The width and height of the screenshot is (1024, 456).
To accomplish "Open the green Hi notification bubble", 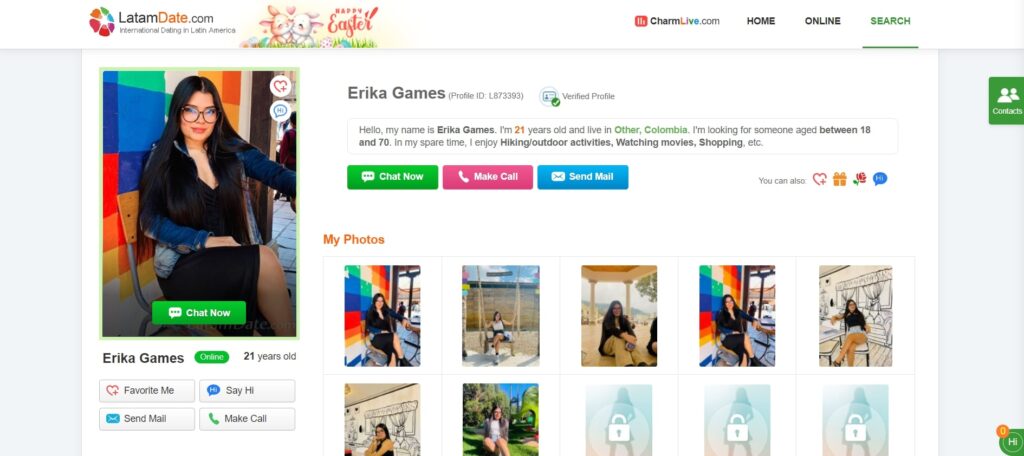I will tap(1012, 442).
